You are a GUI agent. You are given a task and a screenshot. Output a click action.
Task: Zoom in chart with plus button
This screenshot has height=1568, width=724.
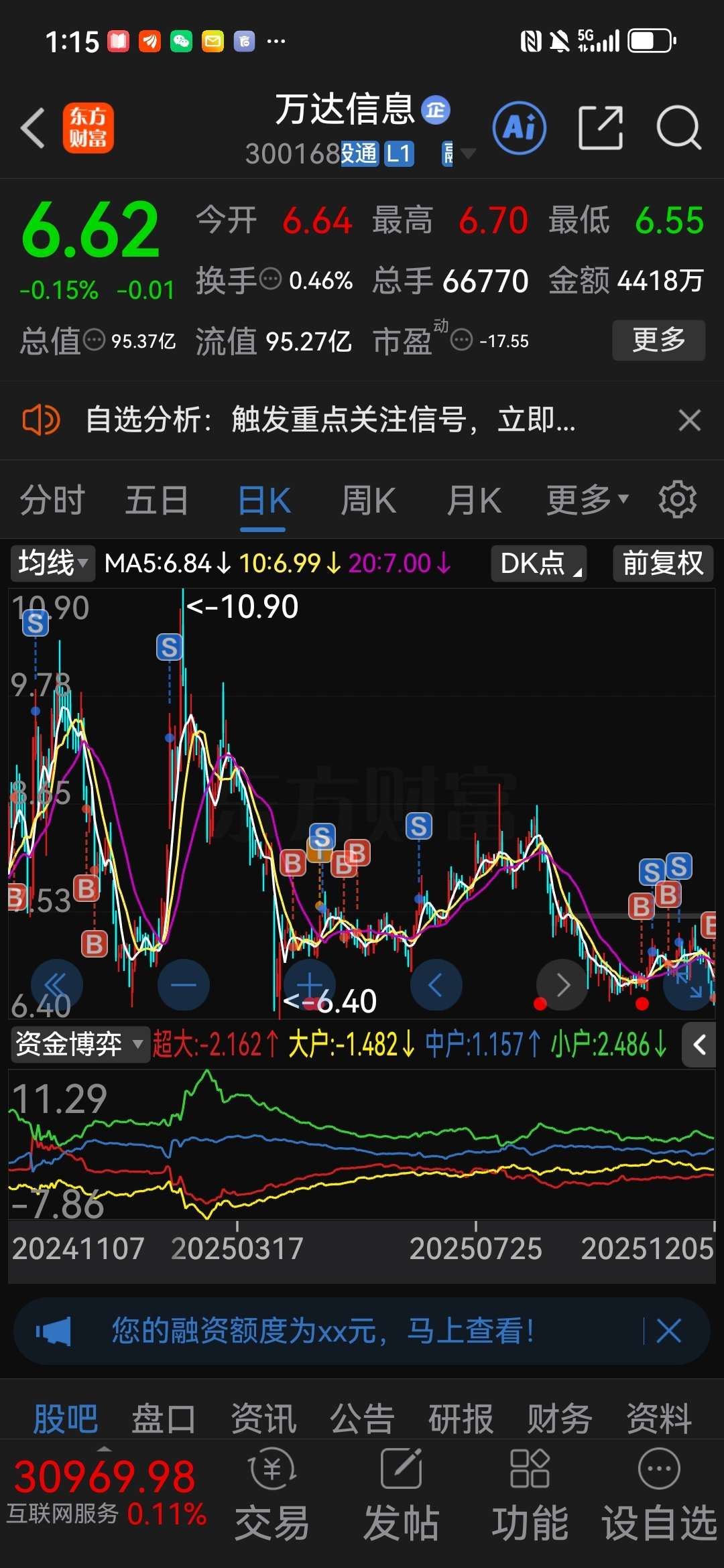(x=310, y=985)
